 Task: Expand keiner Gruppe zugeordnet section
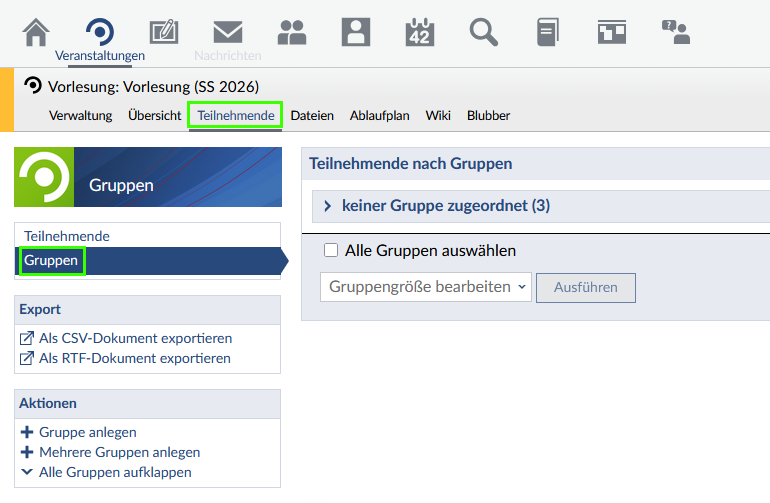point(445,206)
